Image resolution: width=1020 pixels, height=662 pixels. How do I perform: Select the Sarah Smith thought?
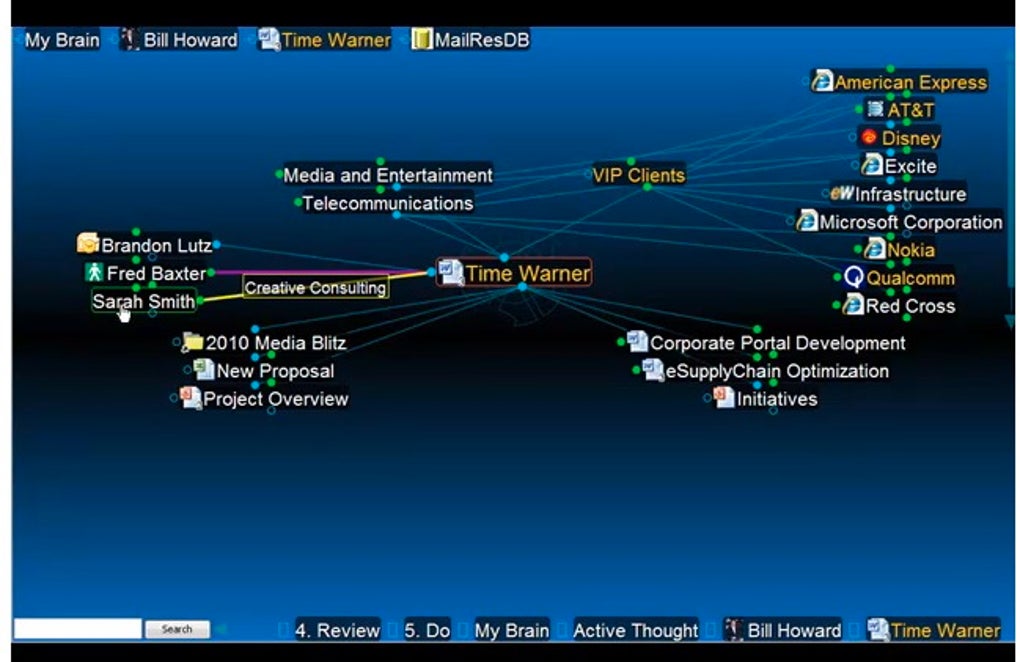(143, 300)
